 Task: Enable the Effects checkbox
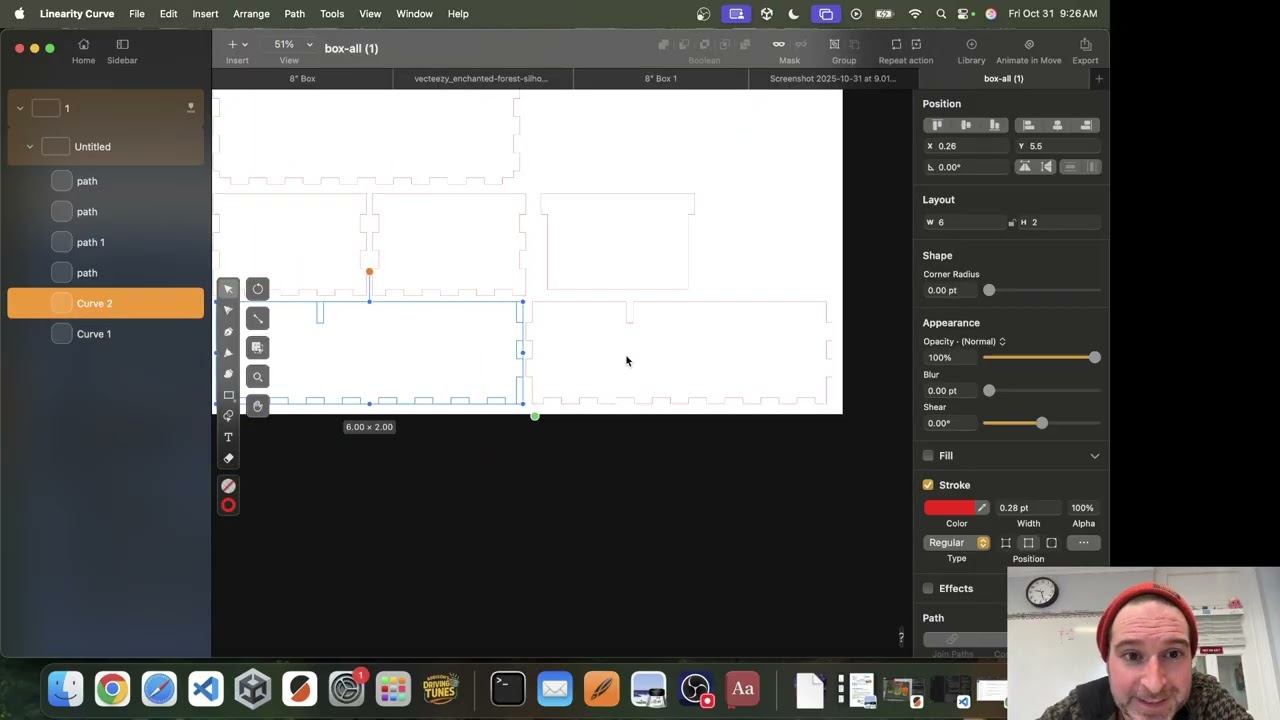click(928, 588)
